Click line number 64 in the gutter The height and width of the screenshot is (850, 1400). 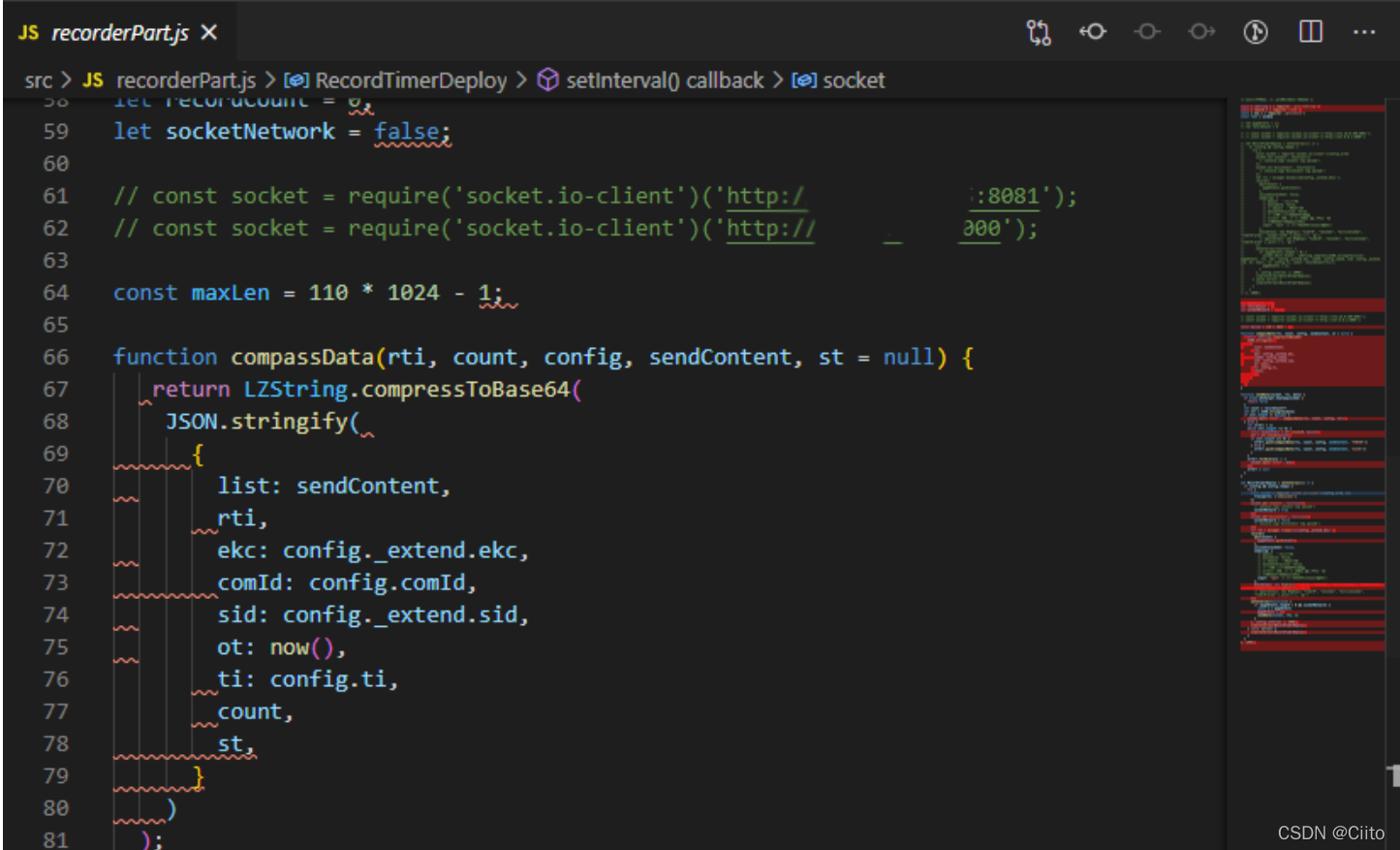pyautogui.click(x=56, y=293)
